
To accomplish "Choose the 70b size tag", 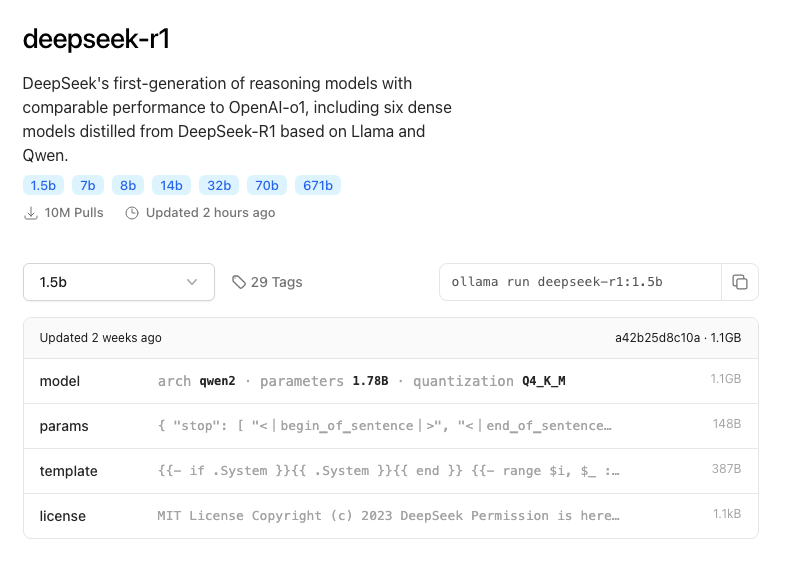I will point(267,185).
